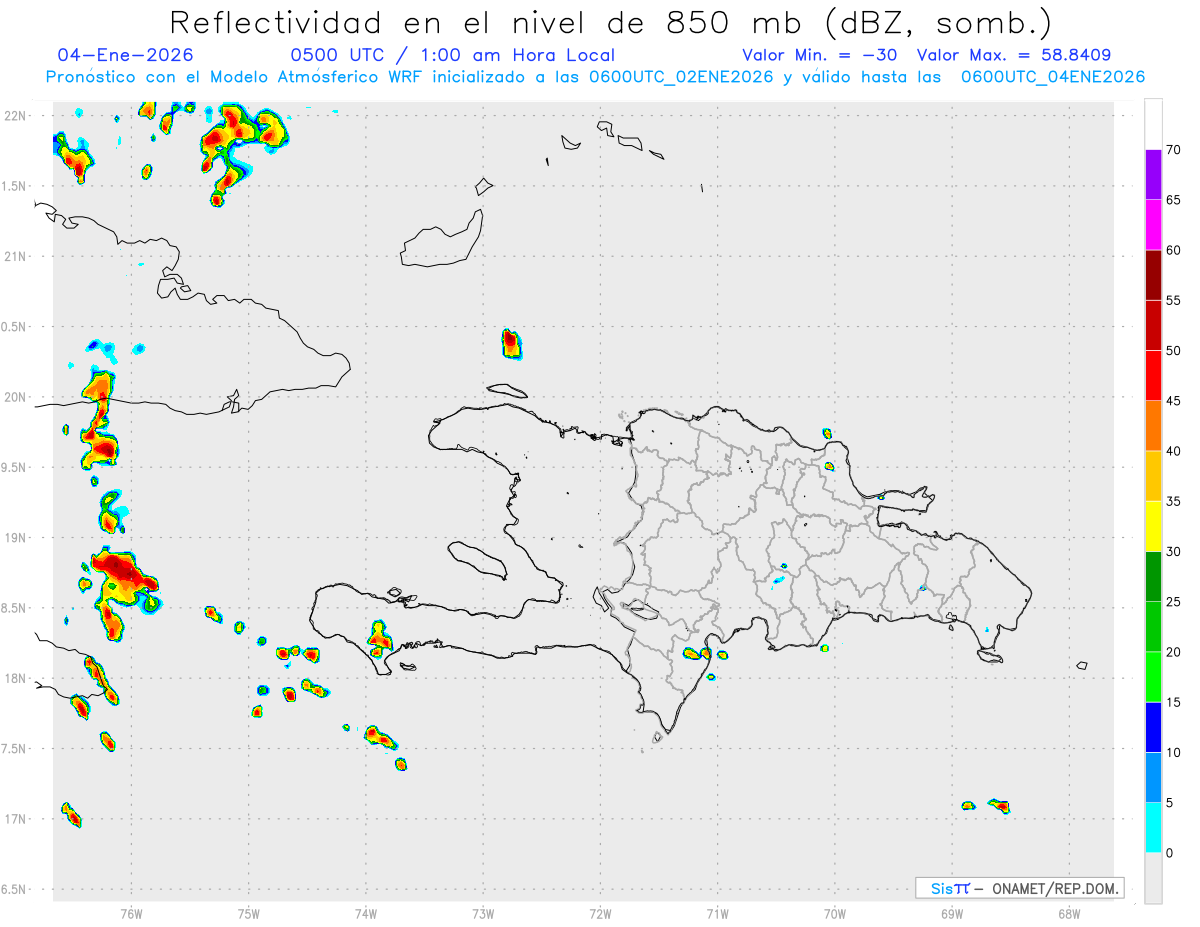Click the orange 40-45 dBZ color band
The width and height of the screenshot is (1200, 927).
point(1154,426)
